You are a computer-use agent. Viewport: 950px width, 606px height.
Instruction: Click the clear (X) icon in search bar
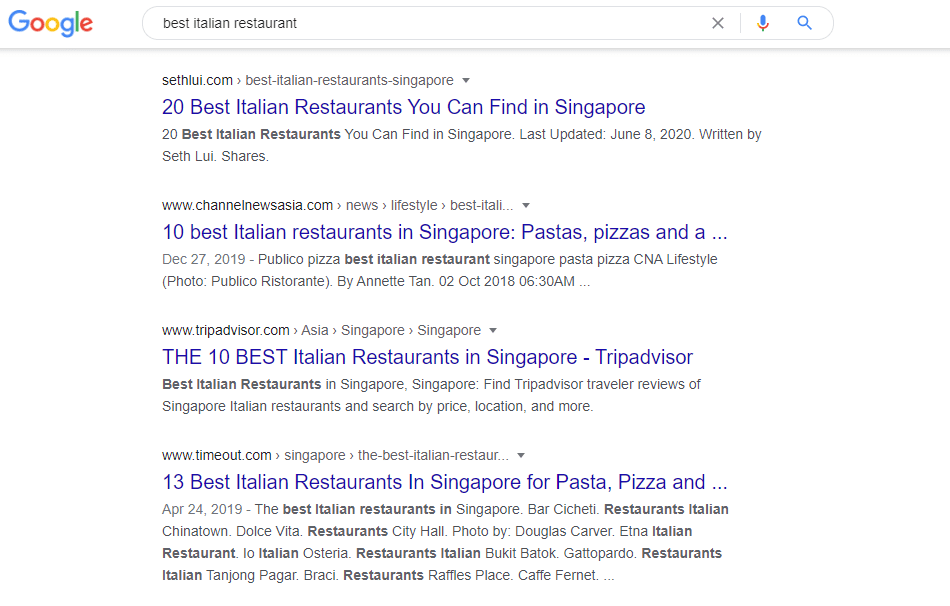(718, 22)
